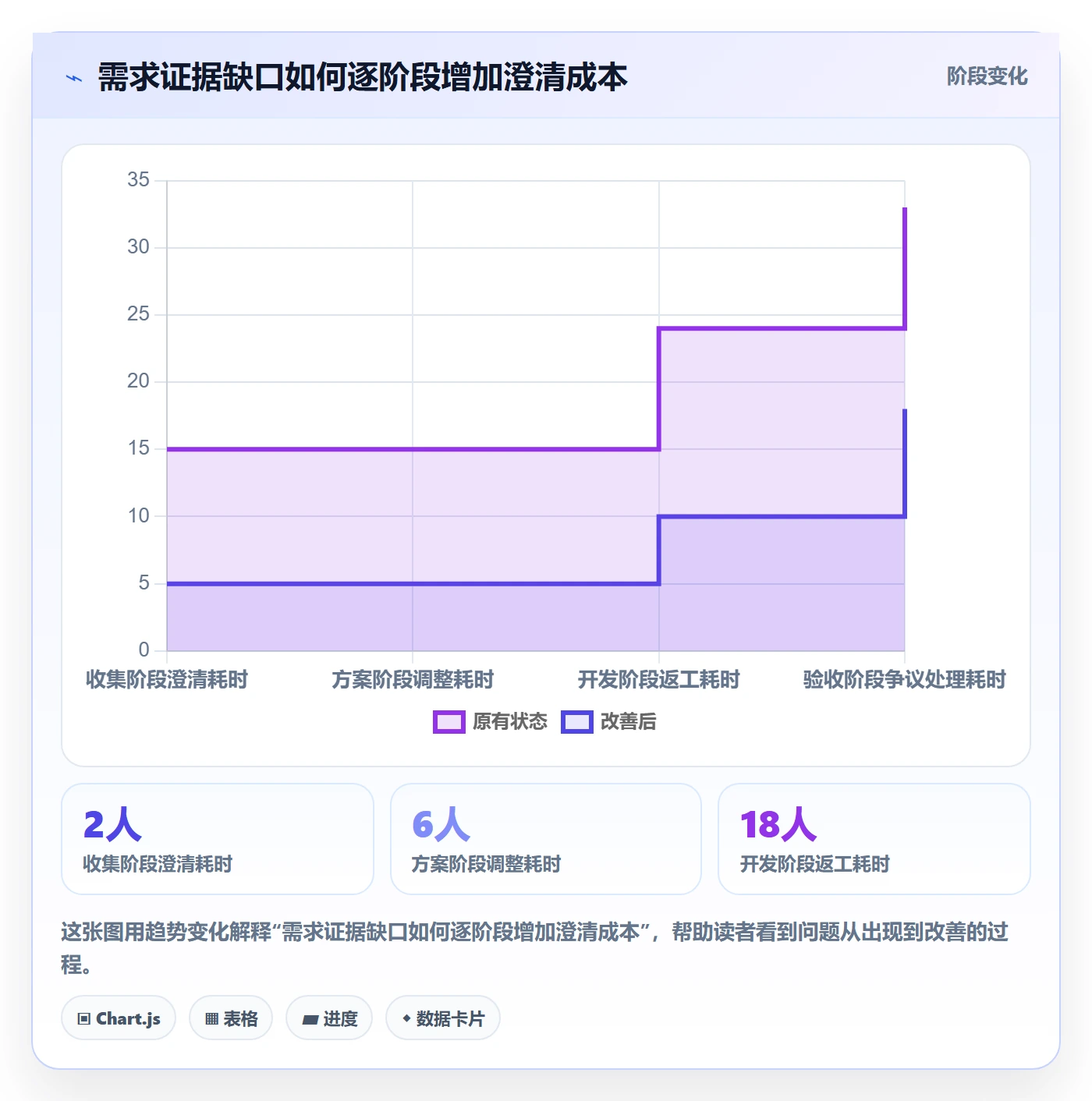
Task: Select the Chart.js tag chip
Action: 119,1018
